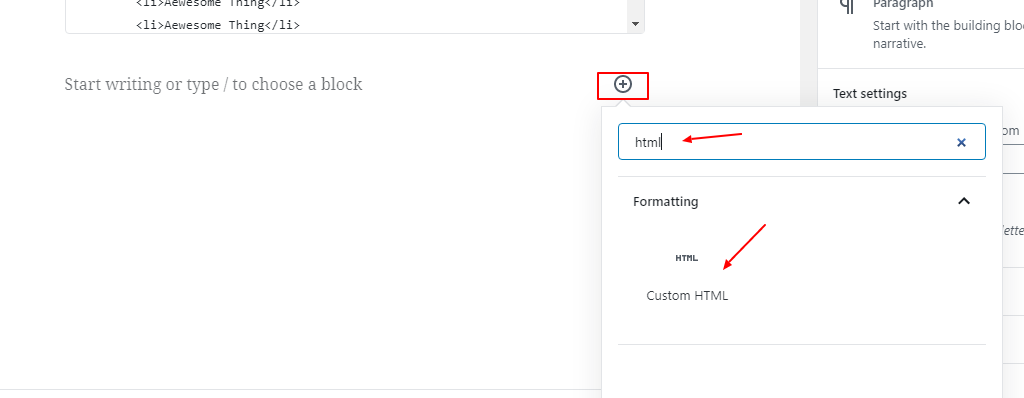This screenshot has width=1024, height=398.
Task: Place cursor in the upper Aewesome Thing code line
Action: pos(217,3)
